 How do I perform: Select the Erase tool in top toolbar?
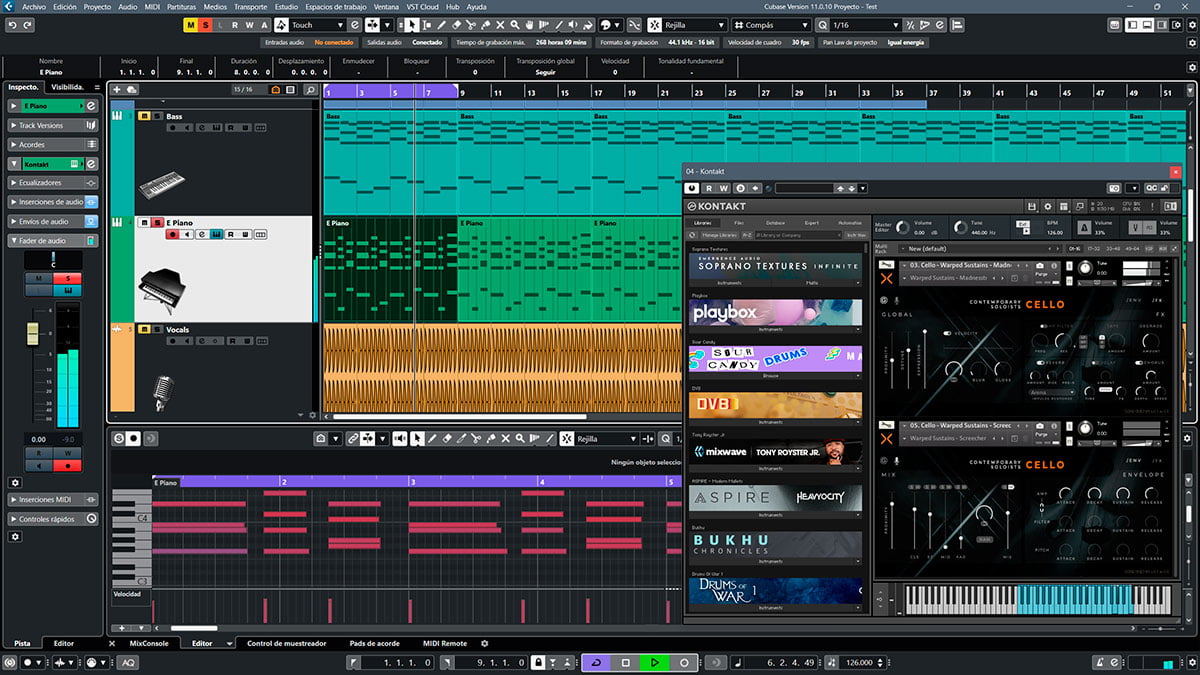click(456, 24)
